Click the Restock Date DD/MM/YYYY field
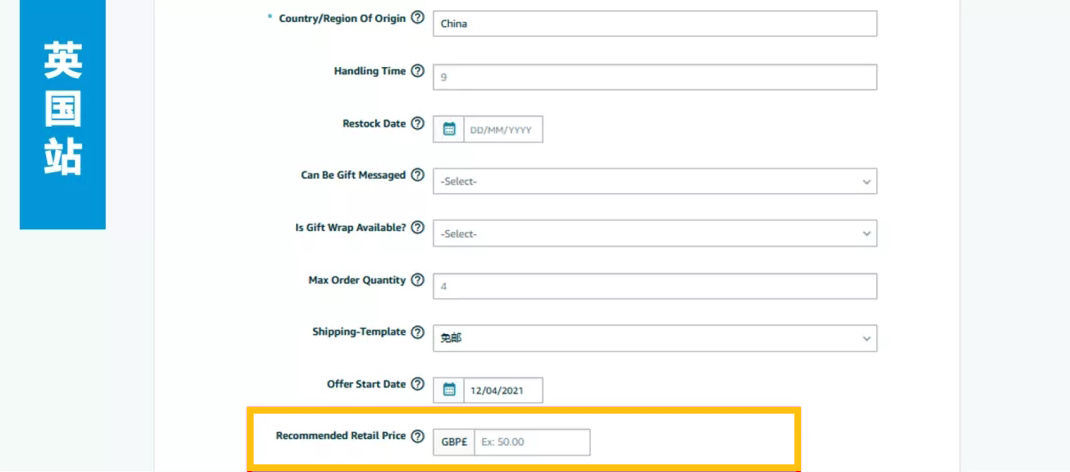Viewport: 1070px width, 472px height. [504, 129]
